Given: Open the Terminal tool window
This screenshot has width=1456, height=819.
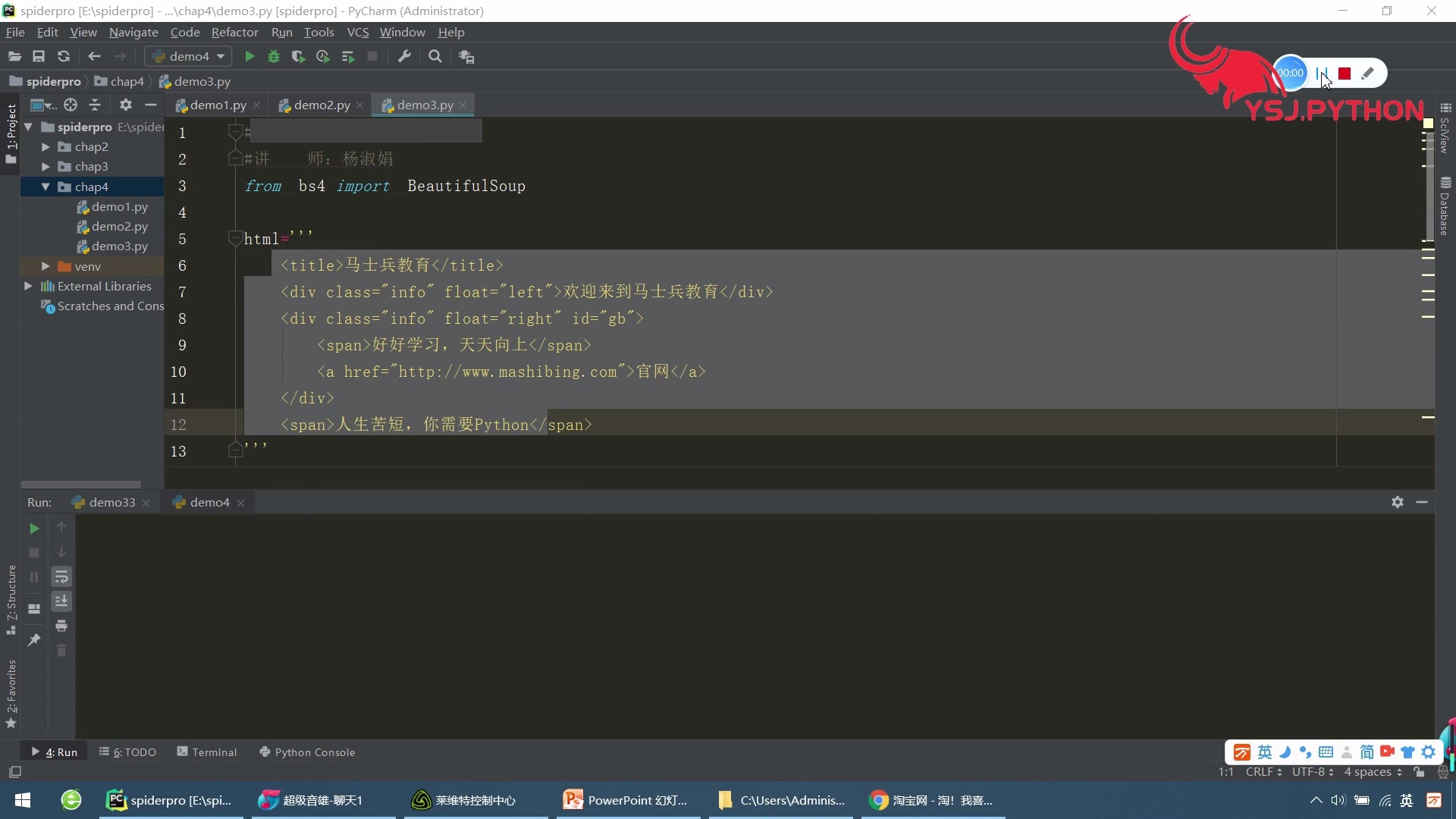Looking at the screenshot, I should pos(207,752).
